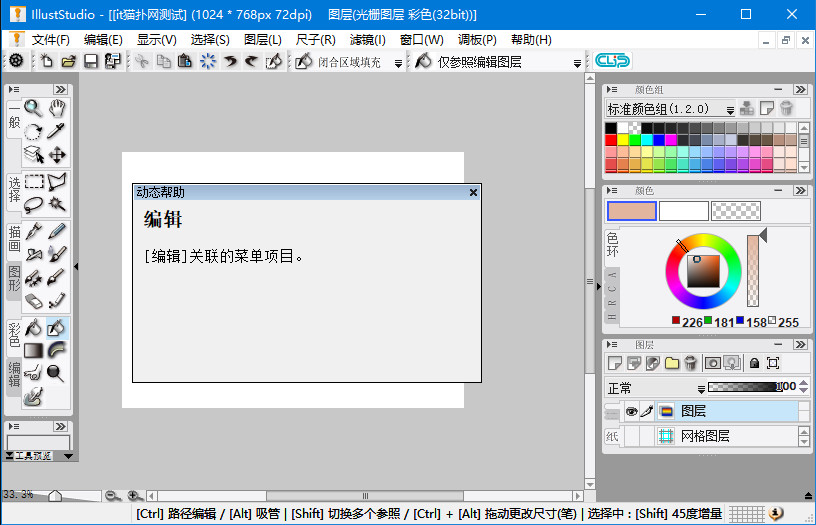Open a file with the folder icon
This screenshot has height=525, width=816.
[69, 61]
